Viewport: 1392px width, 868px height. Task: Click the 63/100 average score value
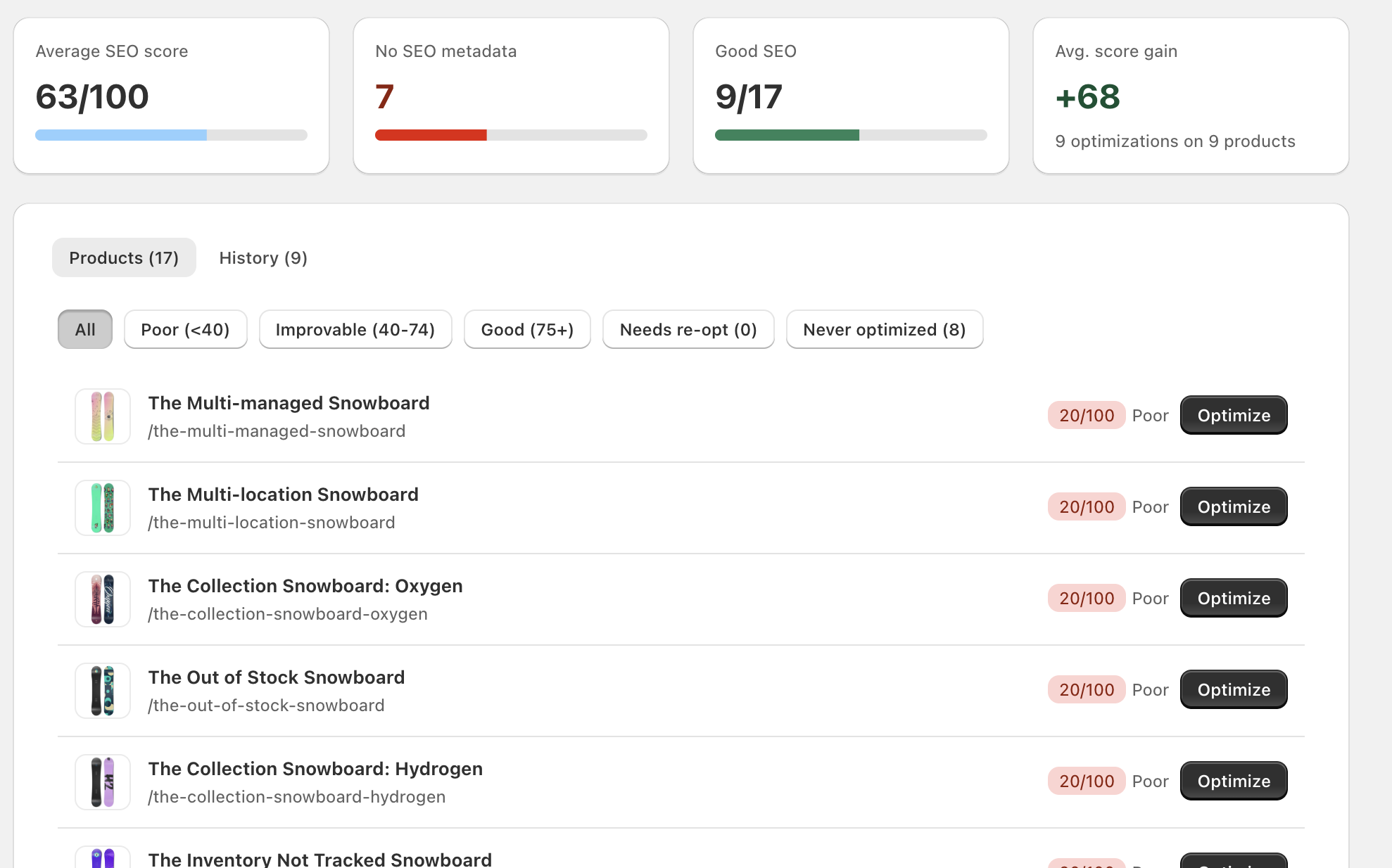(x=92, y=97)
